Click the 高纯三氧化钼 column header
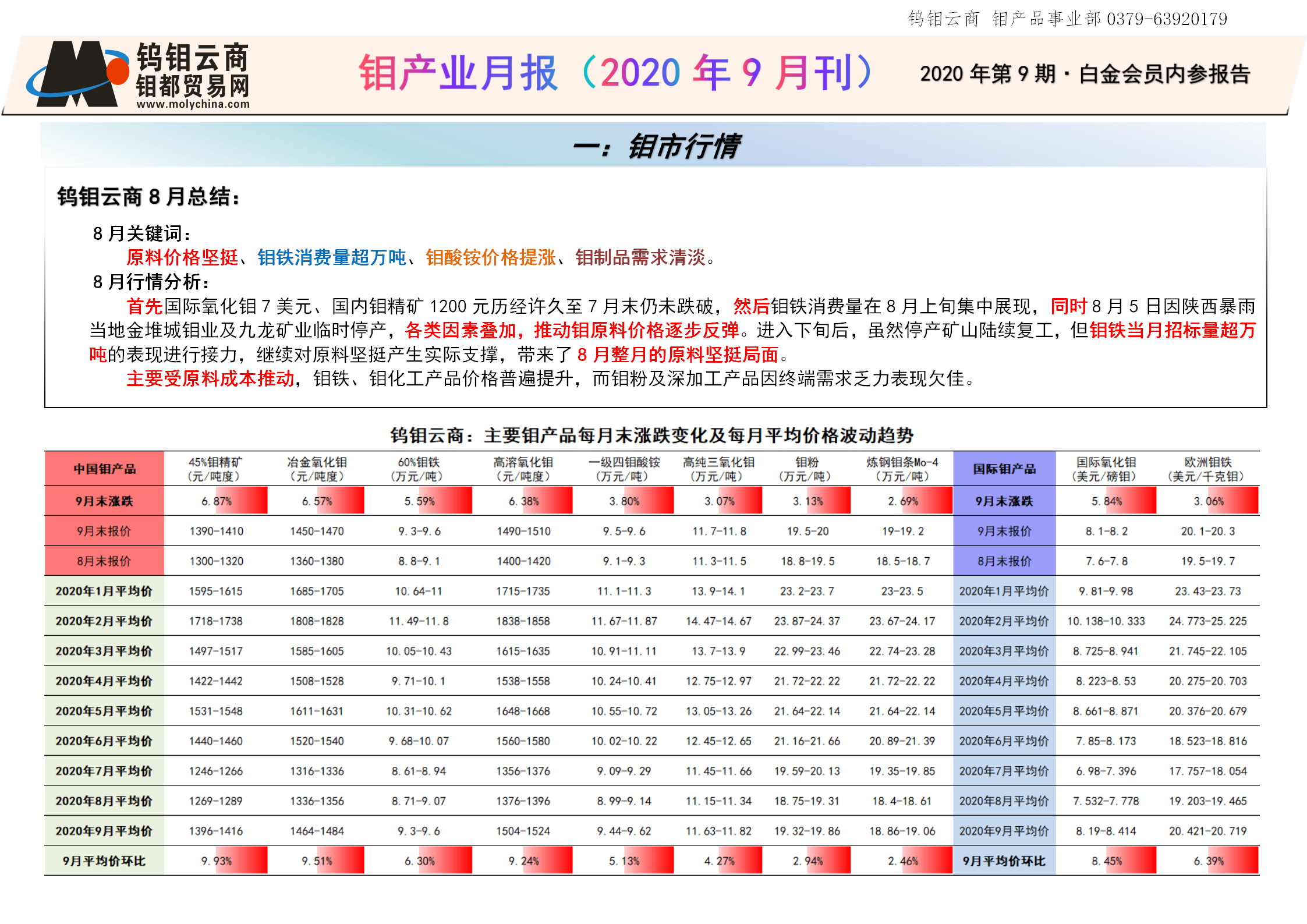 click(718, 469)
